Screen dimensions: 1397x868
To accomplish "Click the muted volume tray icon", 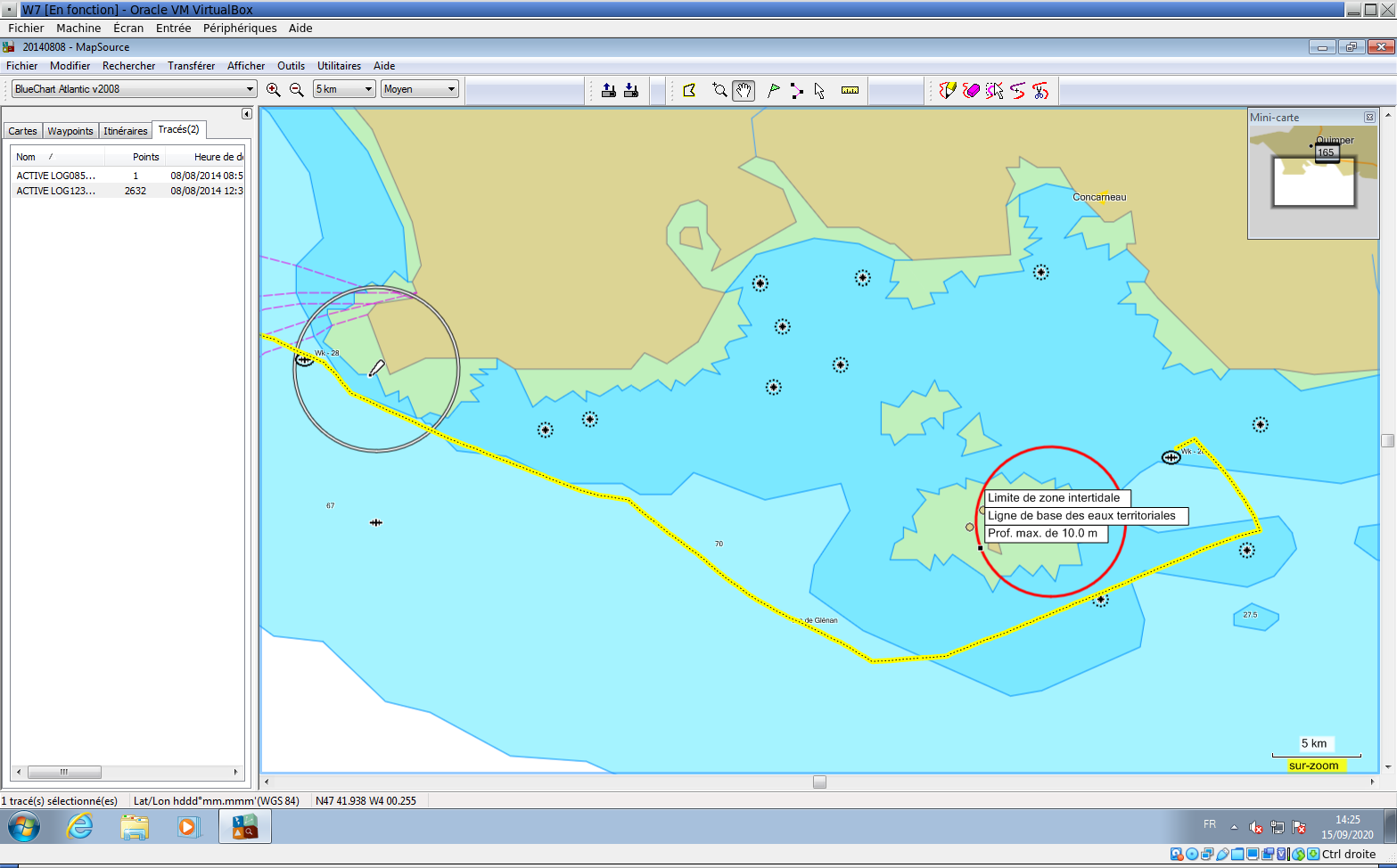I will tap(1255, 827).
